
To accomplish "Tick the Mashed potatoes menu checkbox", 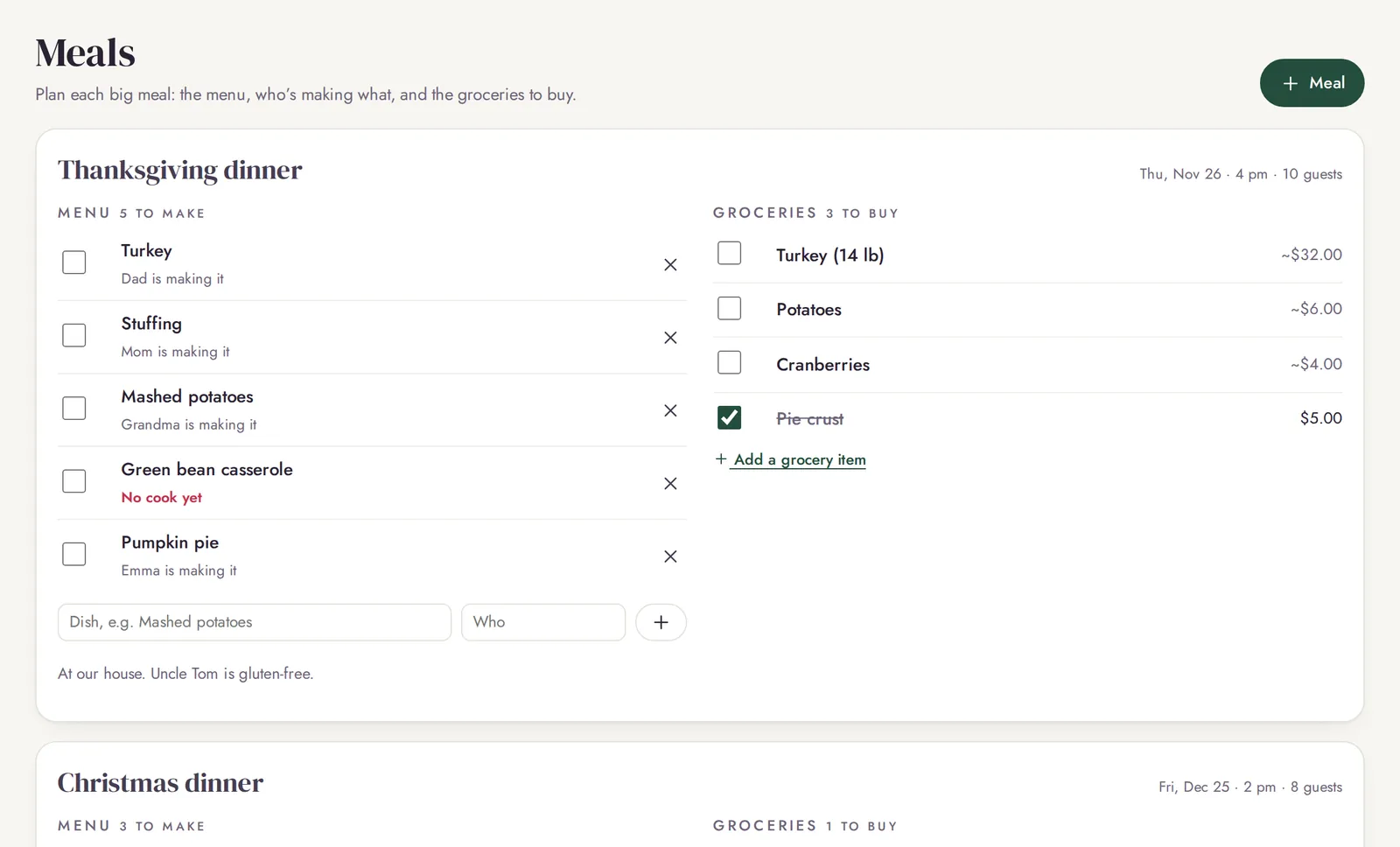I will (74, 408).
